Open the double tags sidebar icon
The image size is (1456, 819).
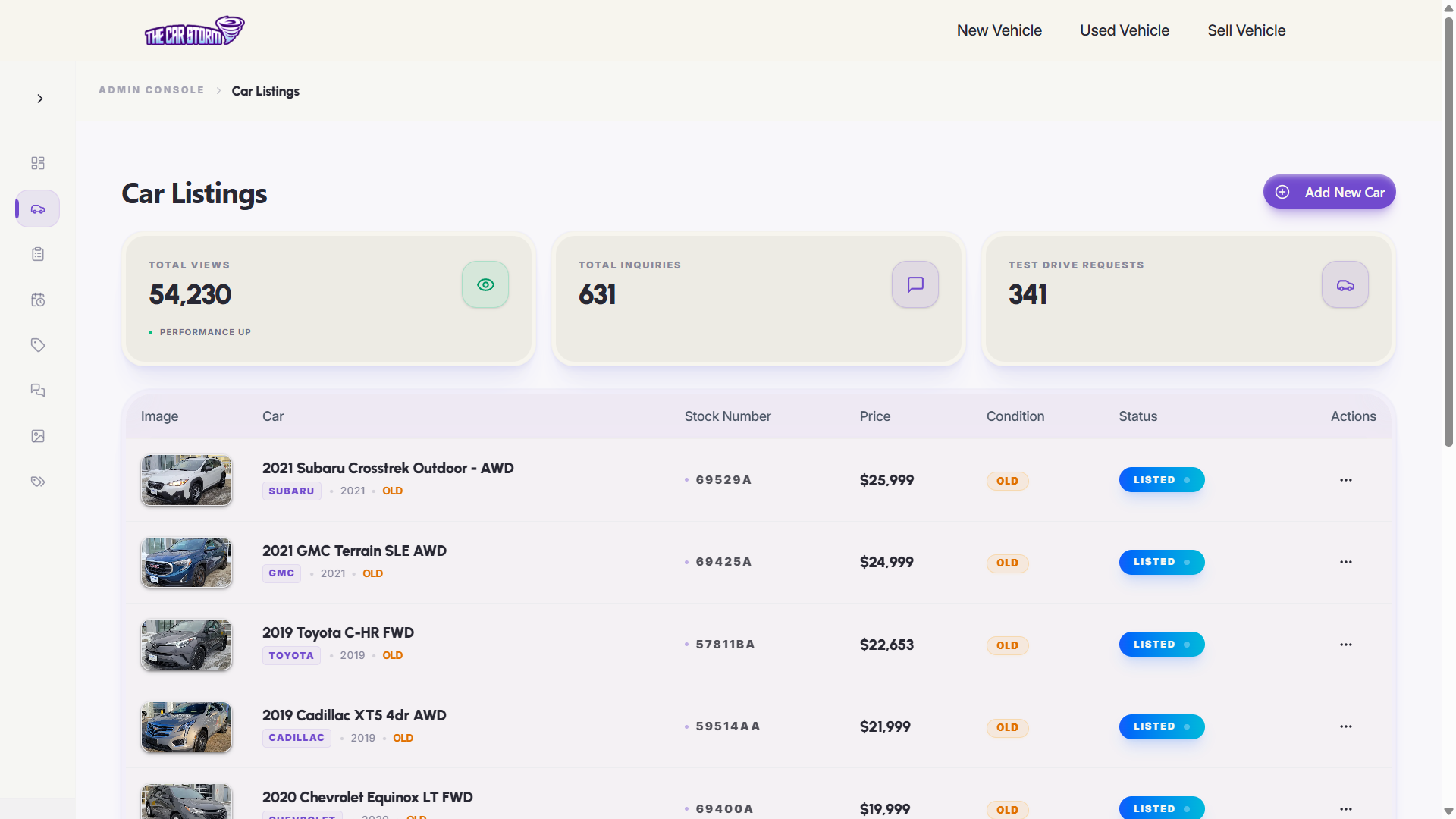(x=38, y=482)
